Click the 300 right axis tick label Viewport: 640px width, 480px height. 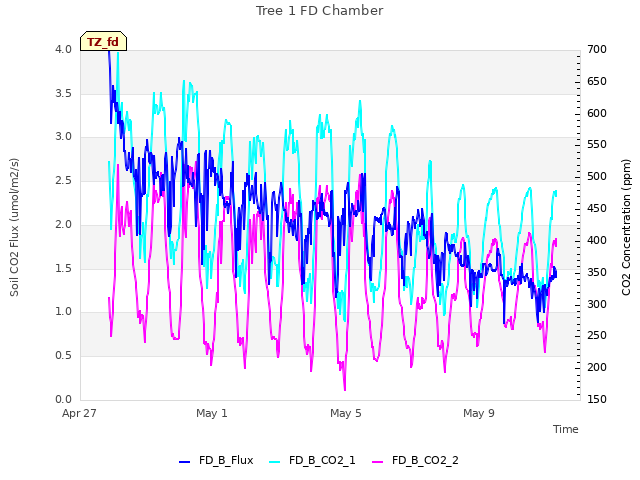pos(597,304)
